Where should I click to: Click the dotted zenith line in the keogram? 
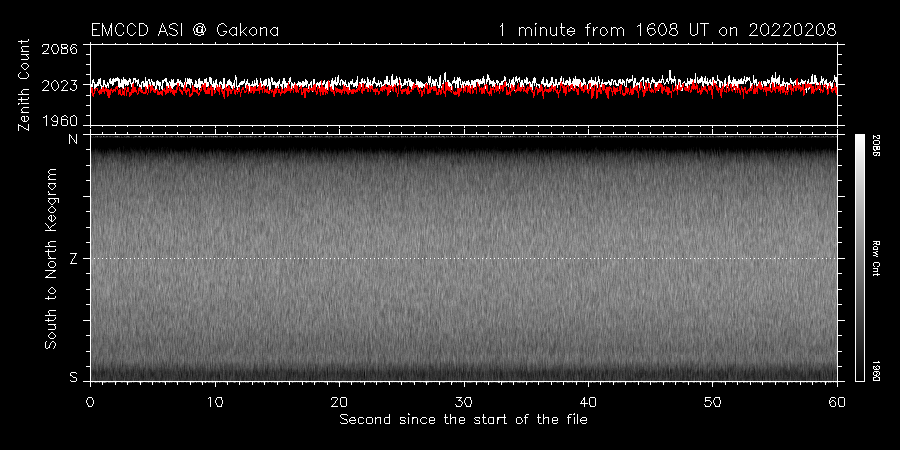coord(463,258)
